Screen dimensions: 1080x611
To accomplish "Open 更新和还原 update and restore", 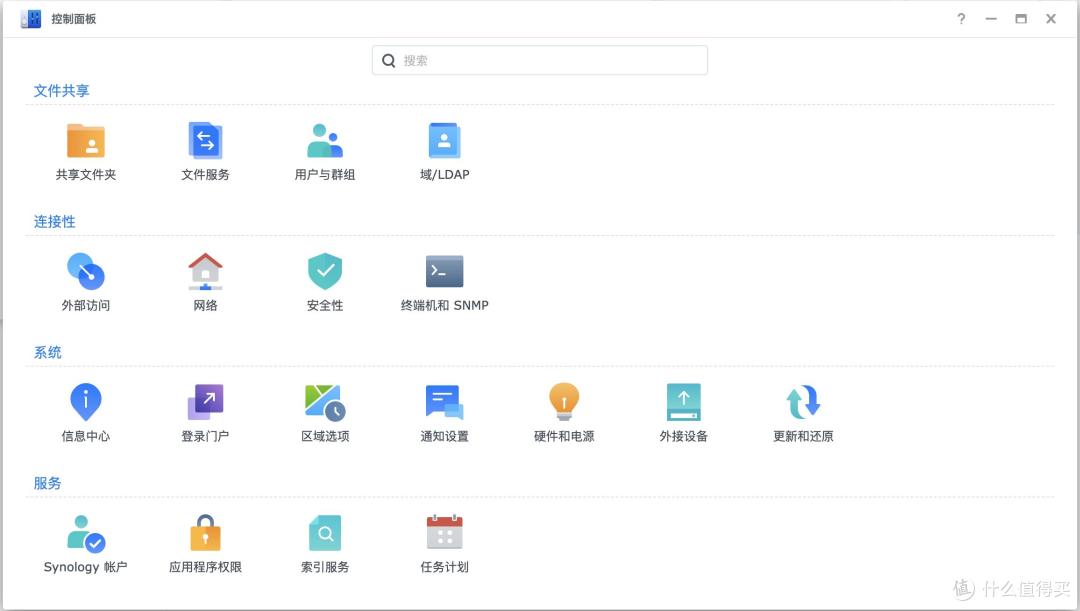I will [803, 402].
